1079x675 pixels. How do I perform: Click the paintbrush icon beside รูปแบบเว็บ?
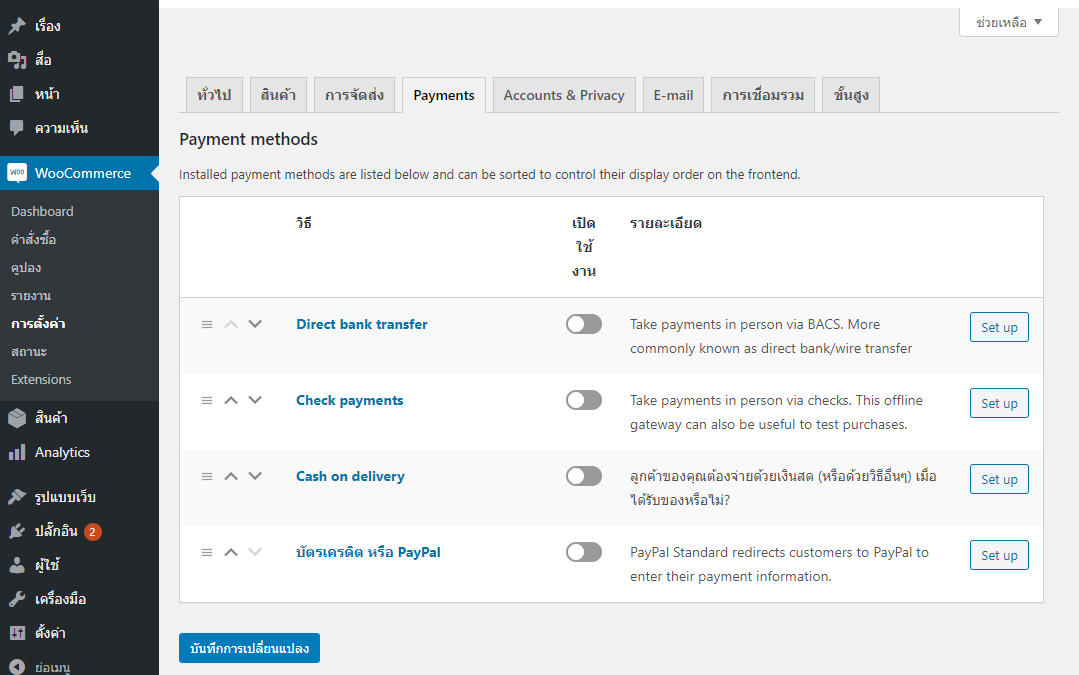tap(17, 497)
